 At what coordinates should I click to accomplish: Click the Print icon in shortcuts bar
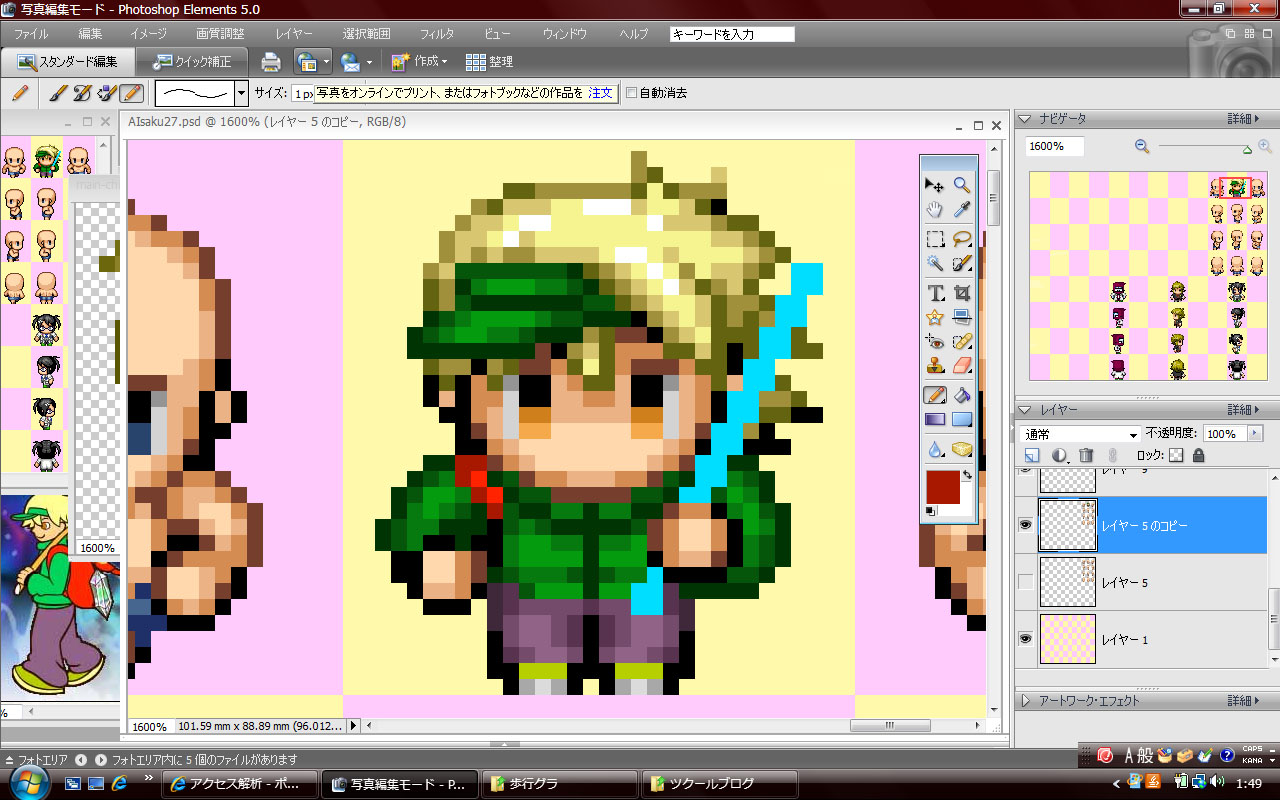(x=270, y=62)
